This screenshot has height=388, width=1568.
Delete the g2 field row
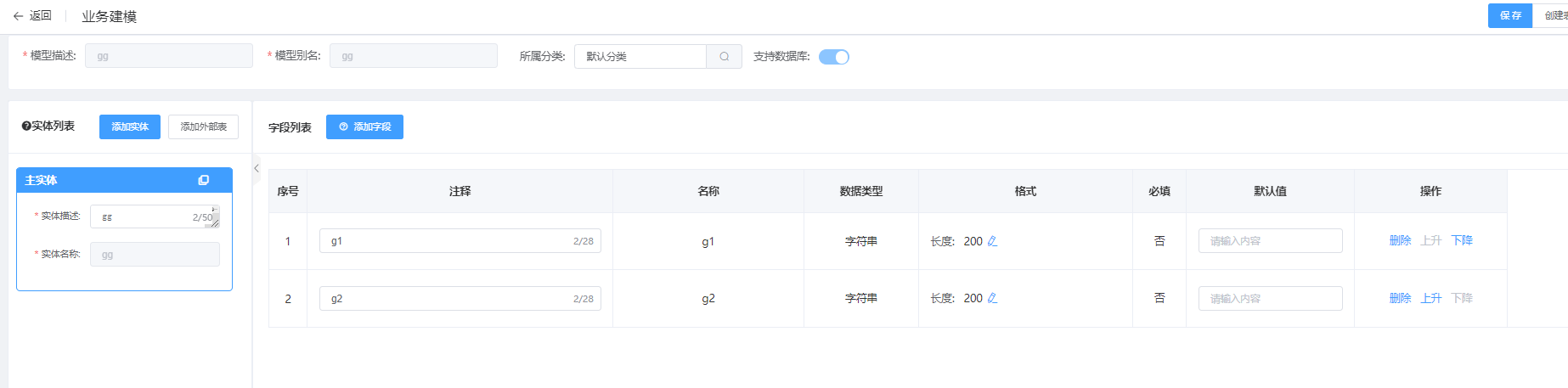[1400, 298]
